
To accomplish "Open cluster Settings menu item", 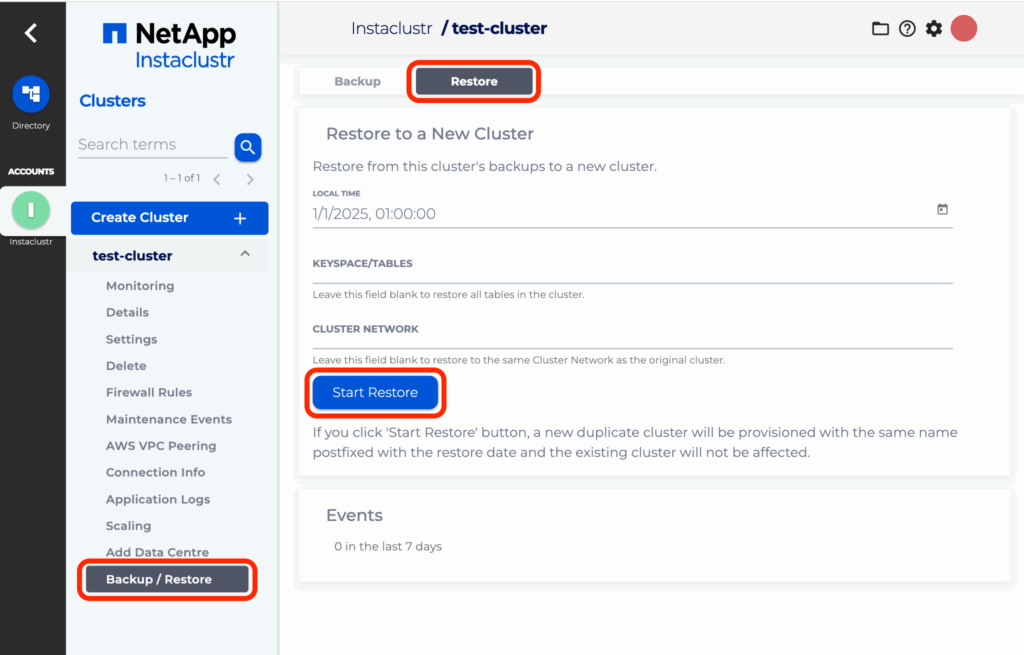I will pos(131,340).
